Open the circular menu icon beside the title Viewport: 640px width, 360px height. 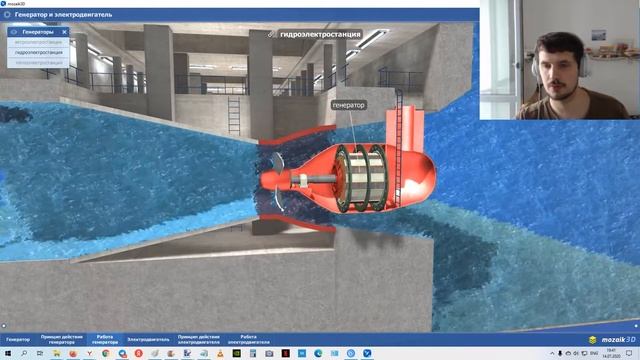click(7, 14)
